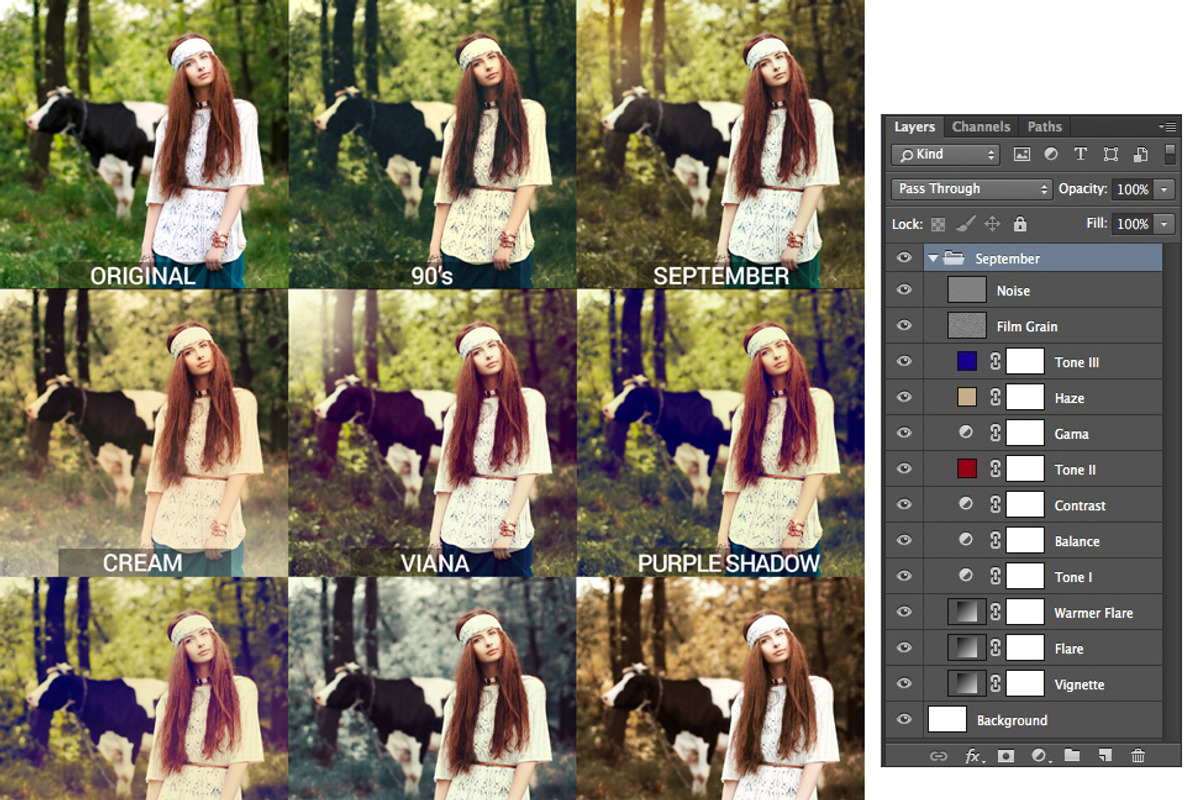Click the Tone I adjustment layer icon

966,576
